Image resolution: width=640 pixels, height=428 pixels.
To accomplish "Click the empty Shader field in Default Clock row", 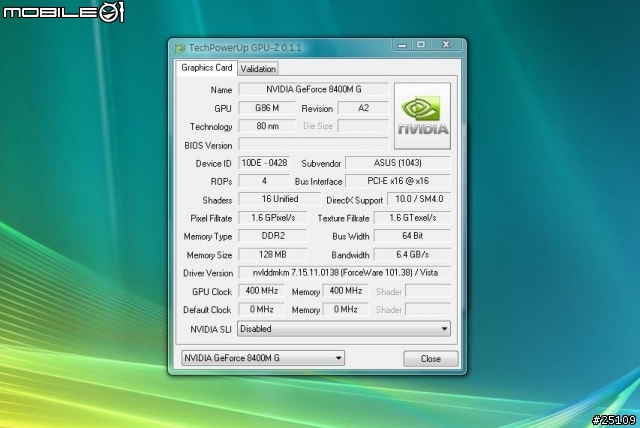I will tap(428, 309).
